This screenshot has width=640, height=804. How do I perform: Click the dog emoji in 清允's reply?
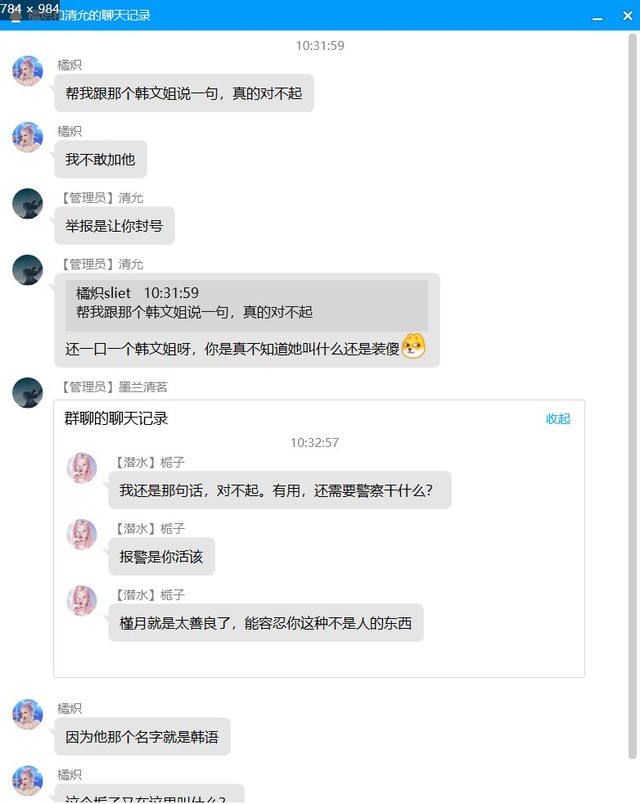point(413,346)
